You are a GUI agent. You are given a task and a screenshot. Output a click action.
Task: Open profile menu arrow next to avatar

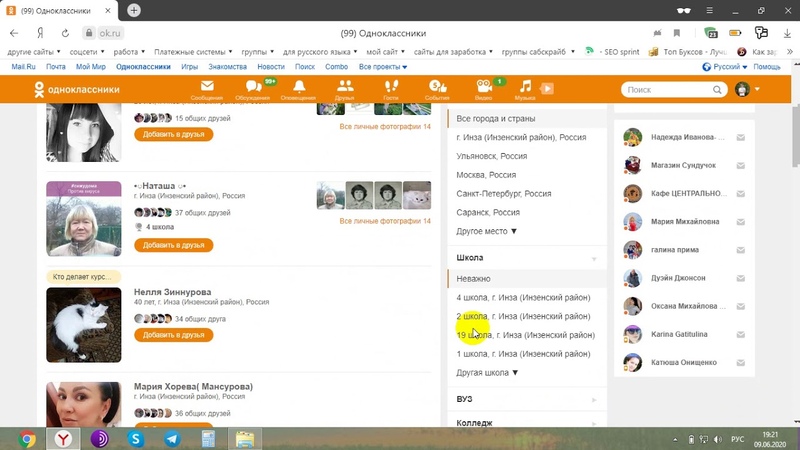[x=757, y=89]
